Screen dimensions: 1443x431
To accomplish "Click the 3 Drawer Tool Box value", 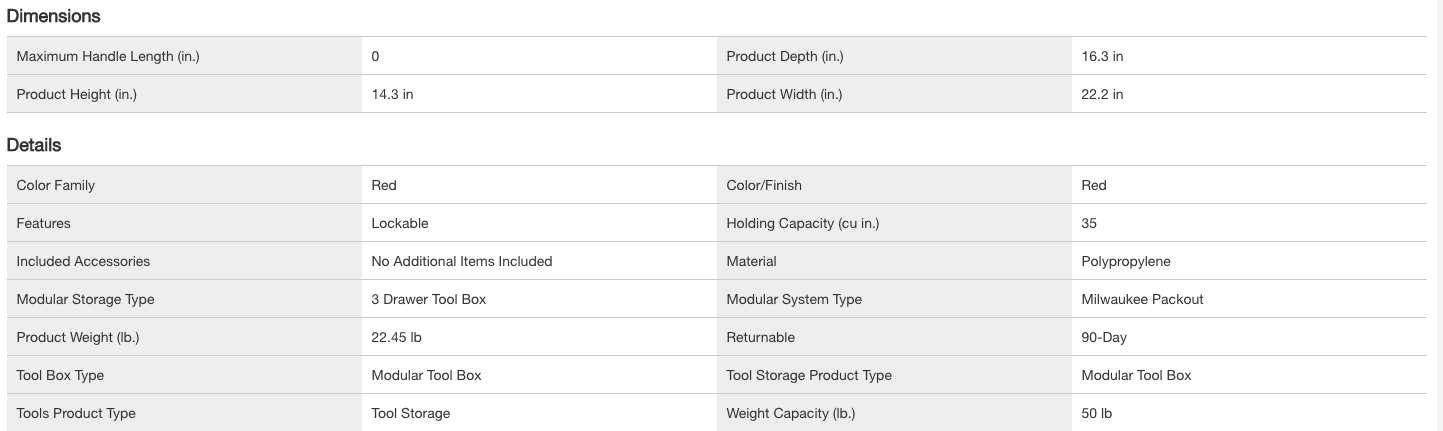I will (x=428, y=299).
